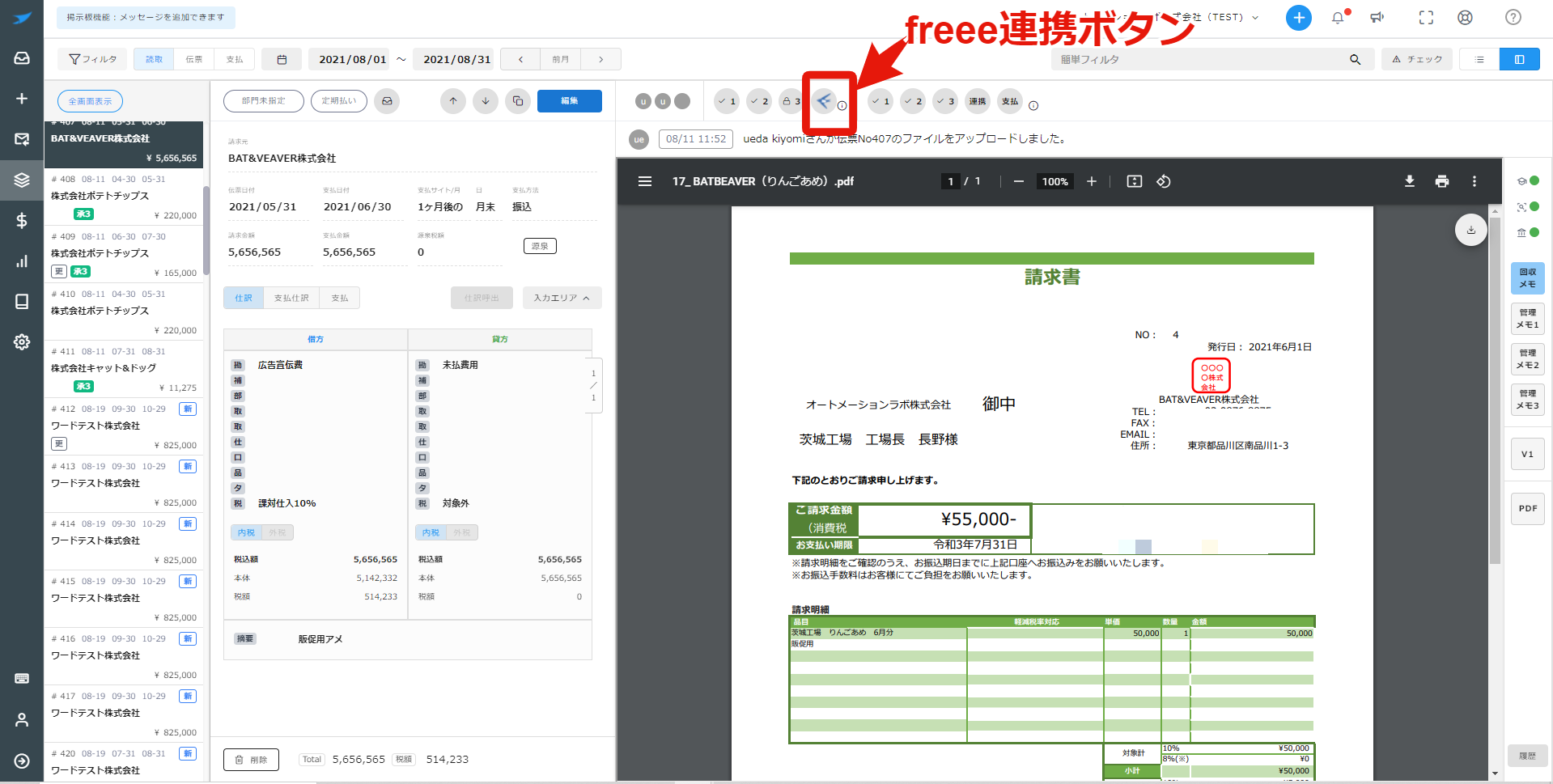
Task: Open the inbox tray icon in the left sidebar
Action: (22, 58)
